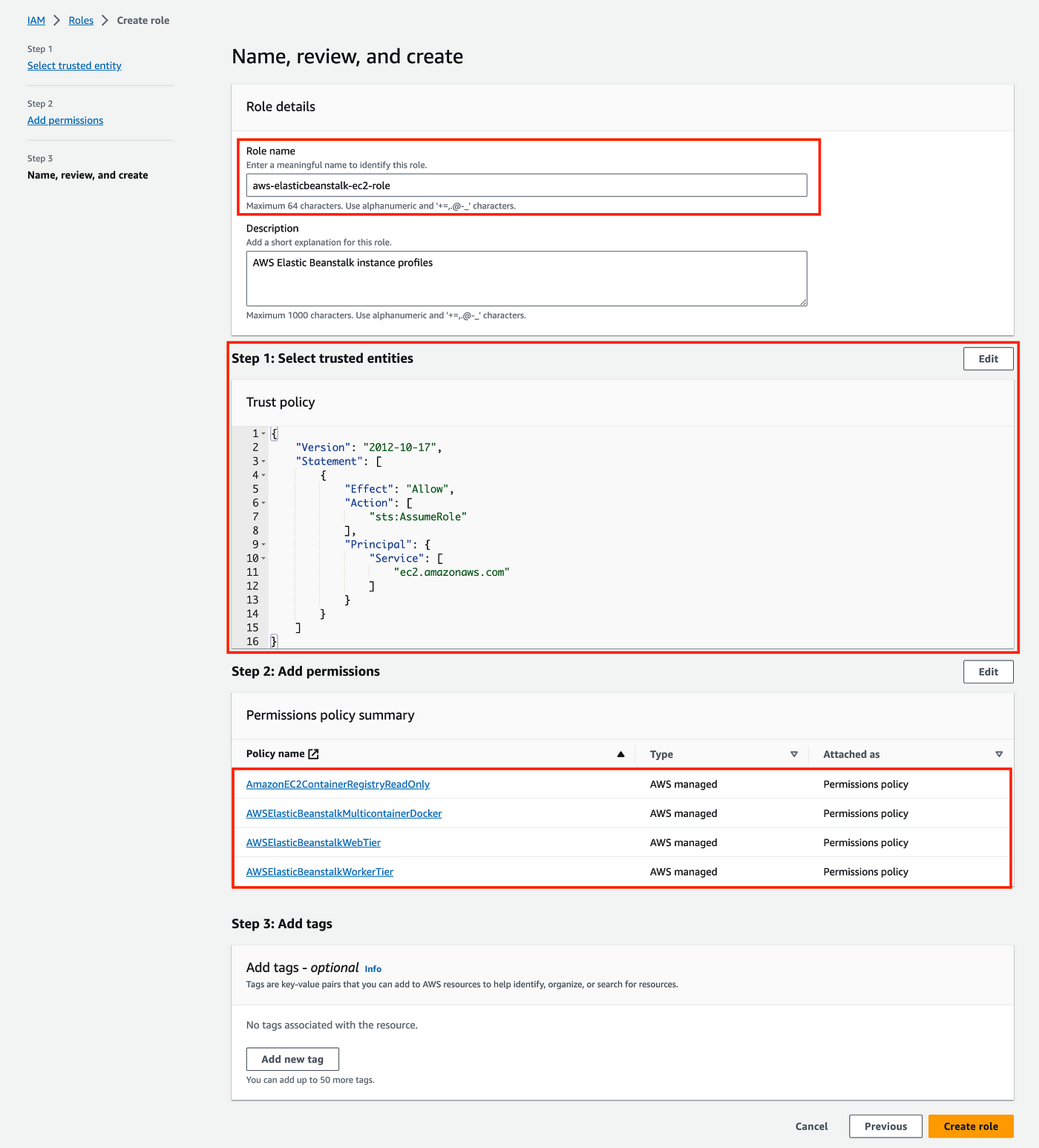
Task: Open AWSElasticBeanstalkWorkerTier policy link
Action: click(x=320, y=872)
